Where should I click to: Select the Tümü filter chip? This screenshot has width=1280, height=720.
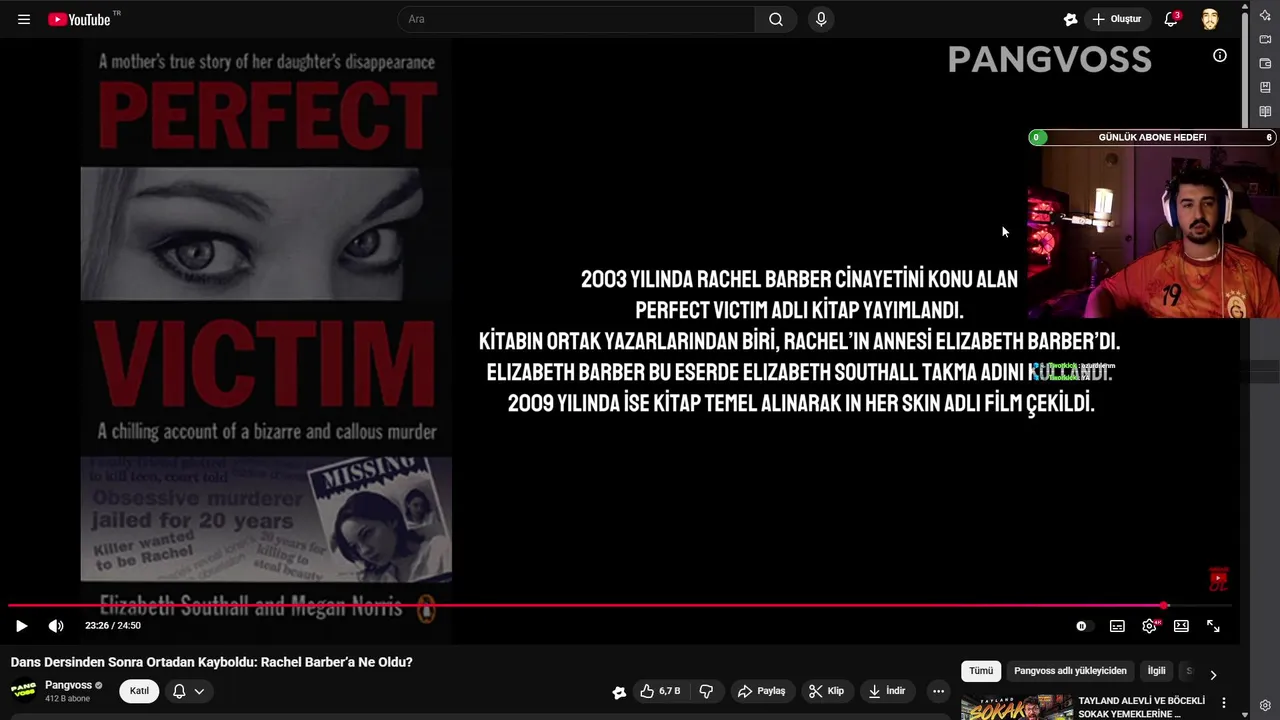(x=981, y=671)
